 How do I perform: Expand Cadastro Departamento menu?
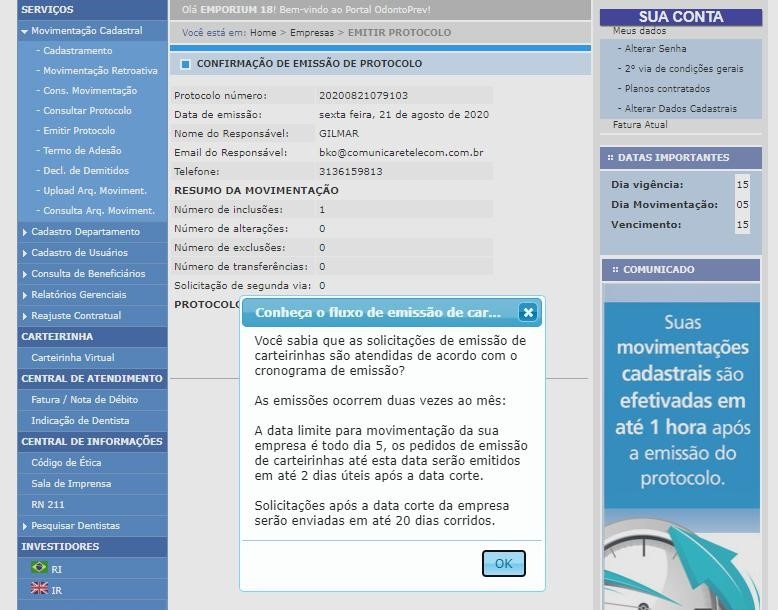[x=24, y=232]
